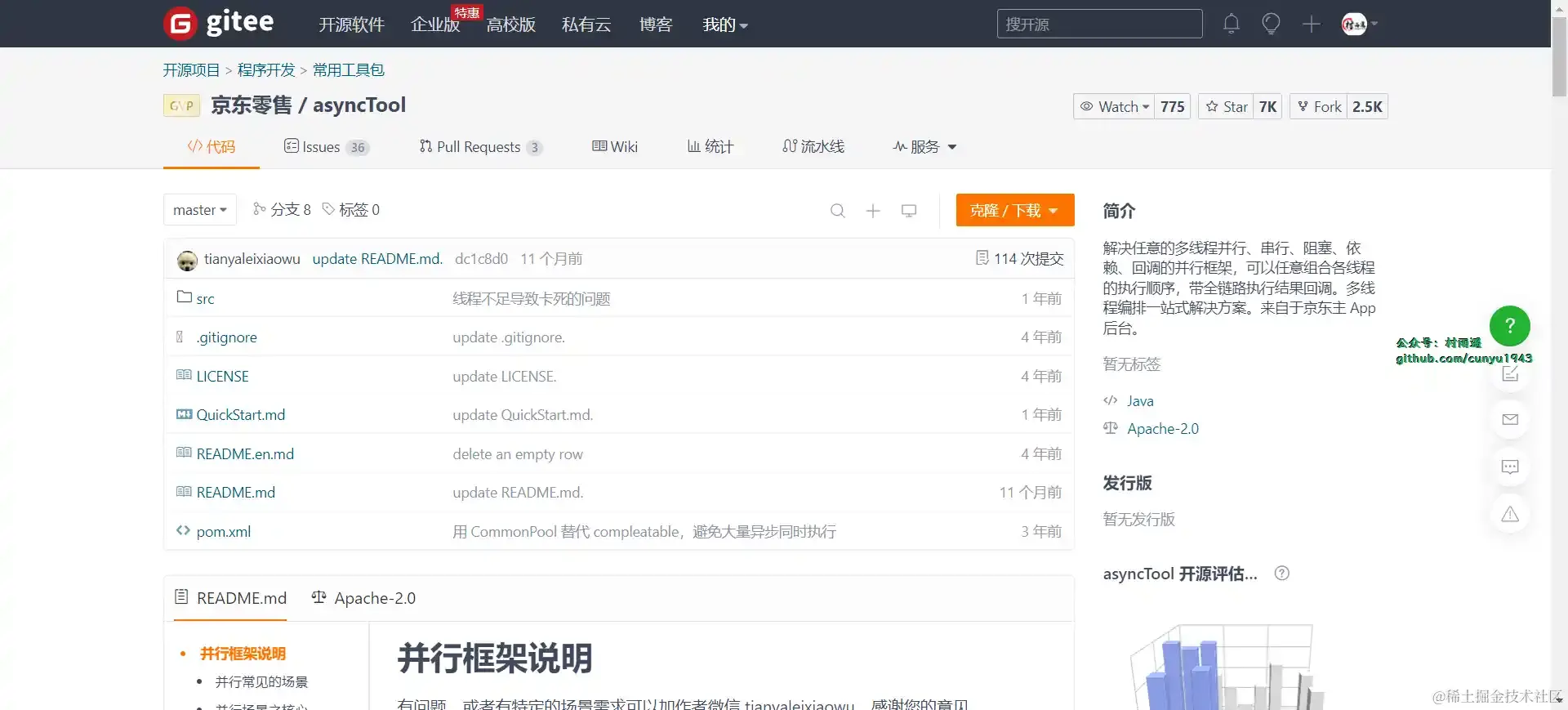Open the Web IDE monitor icon
The height and width of the screenshot is (710, 1568).
[x=909, y=211]
